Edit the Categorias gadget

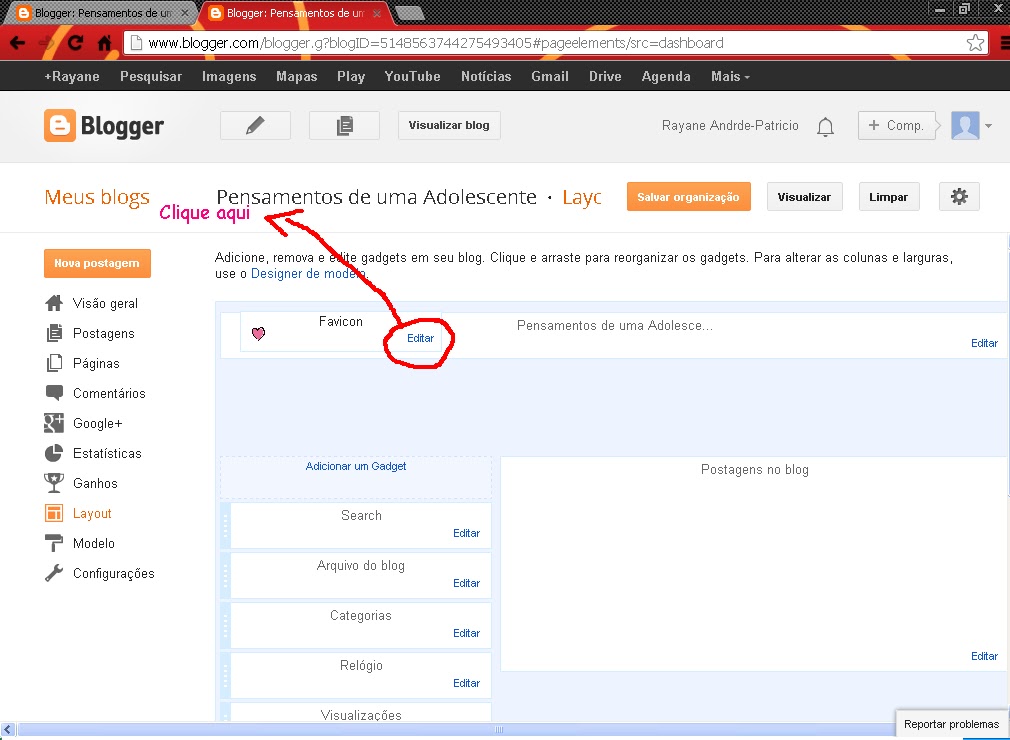[x=466, y=633]
